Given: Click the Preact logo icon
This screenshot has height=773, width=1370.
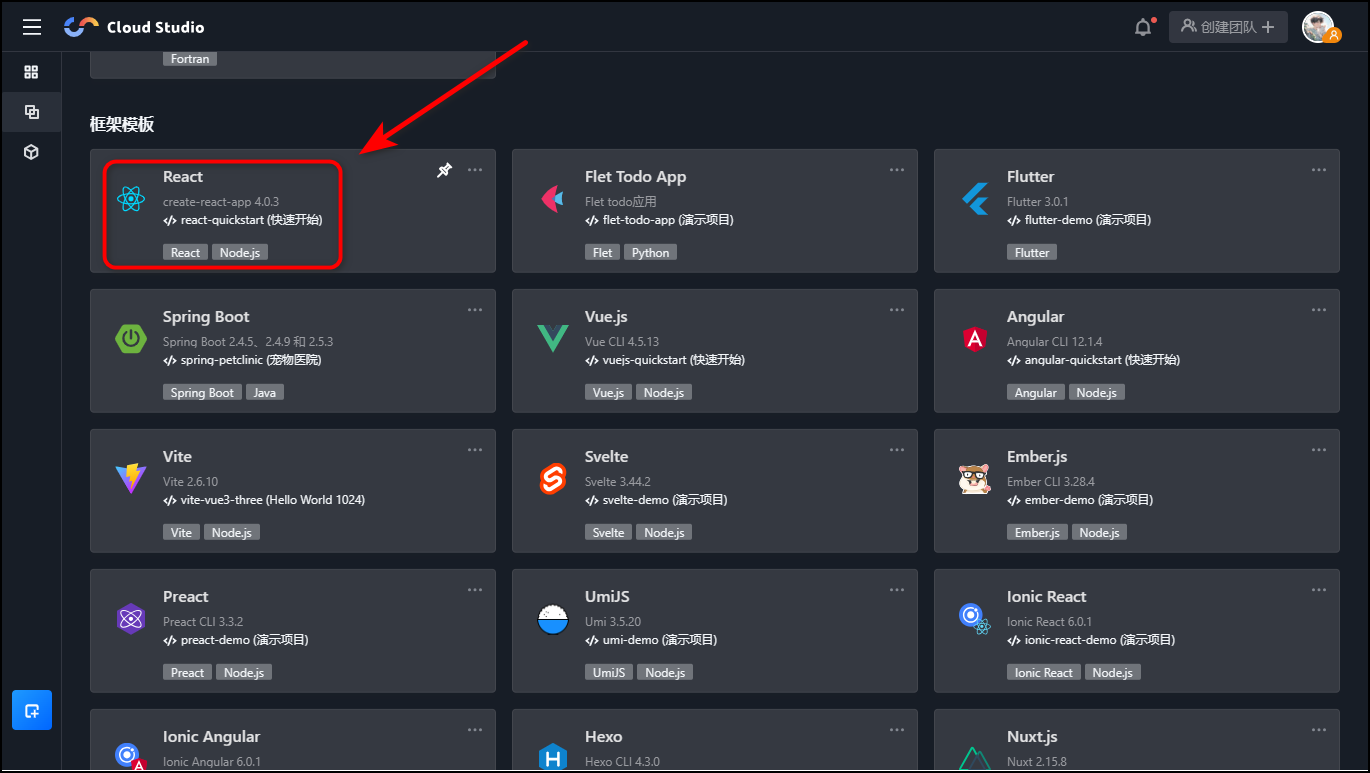Looking at the screenshot, I should point(131,619).
